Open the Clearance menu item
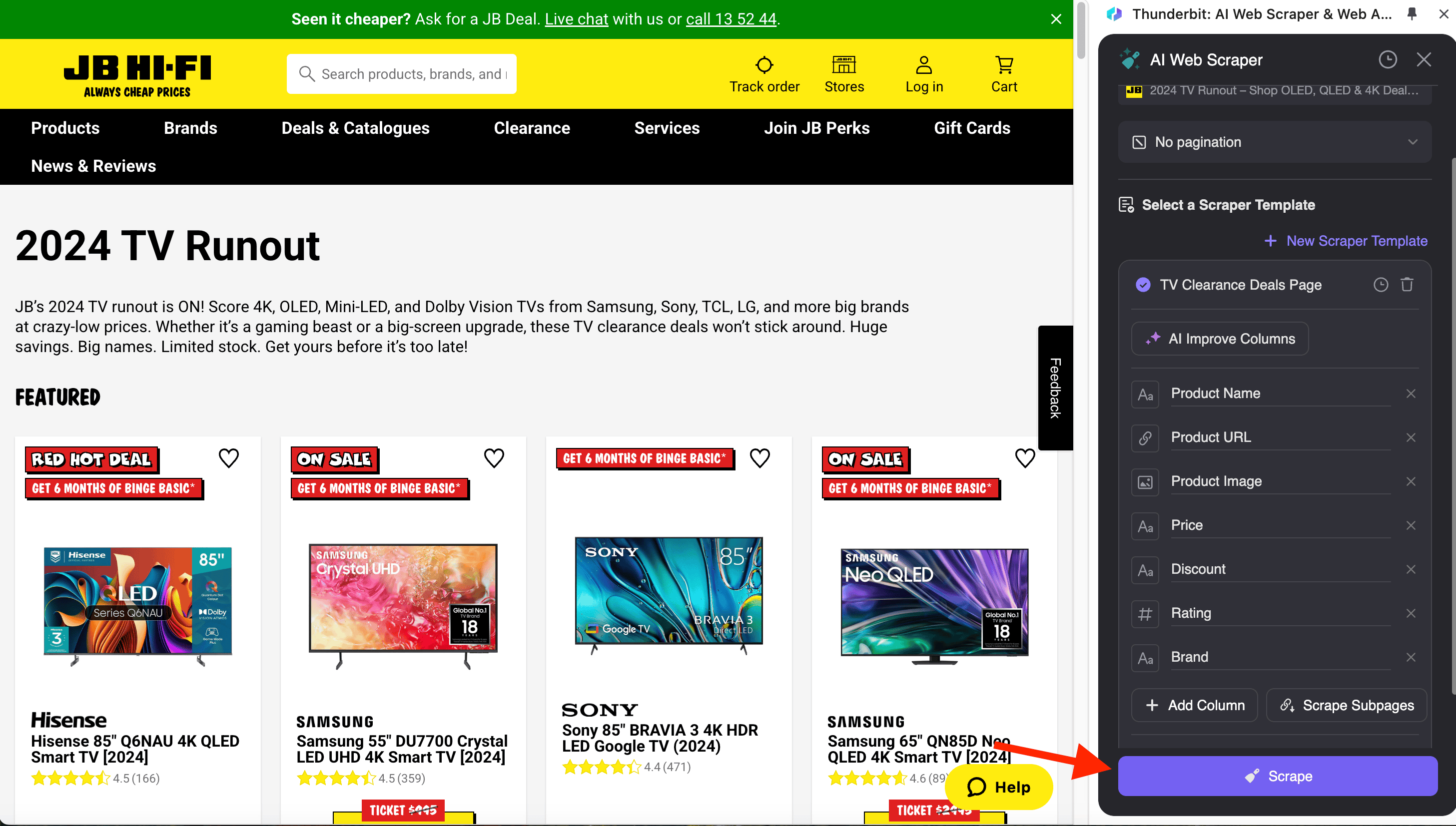1456x826 pixels. [x=532, y=128]
